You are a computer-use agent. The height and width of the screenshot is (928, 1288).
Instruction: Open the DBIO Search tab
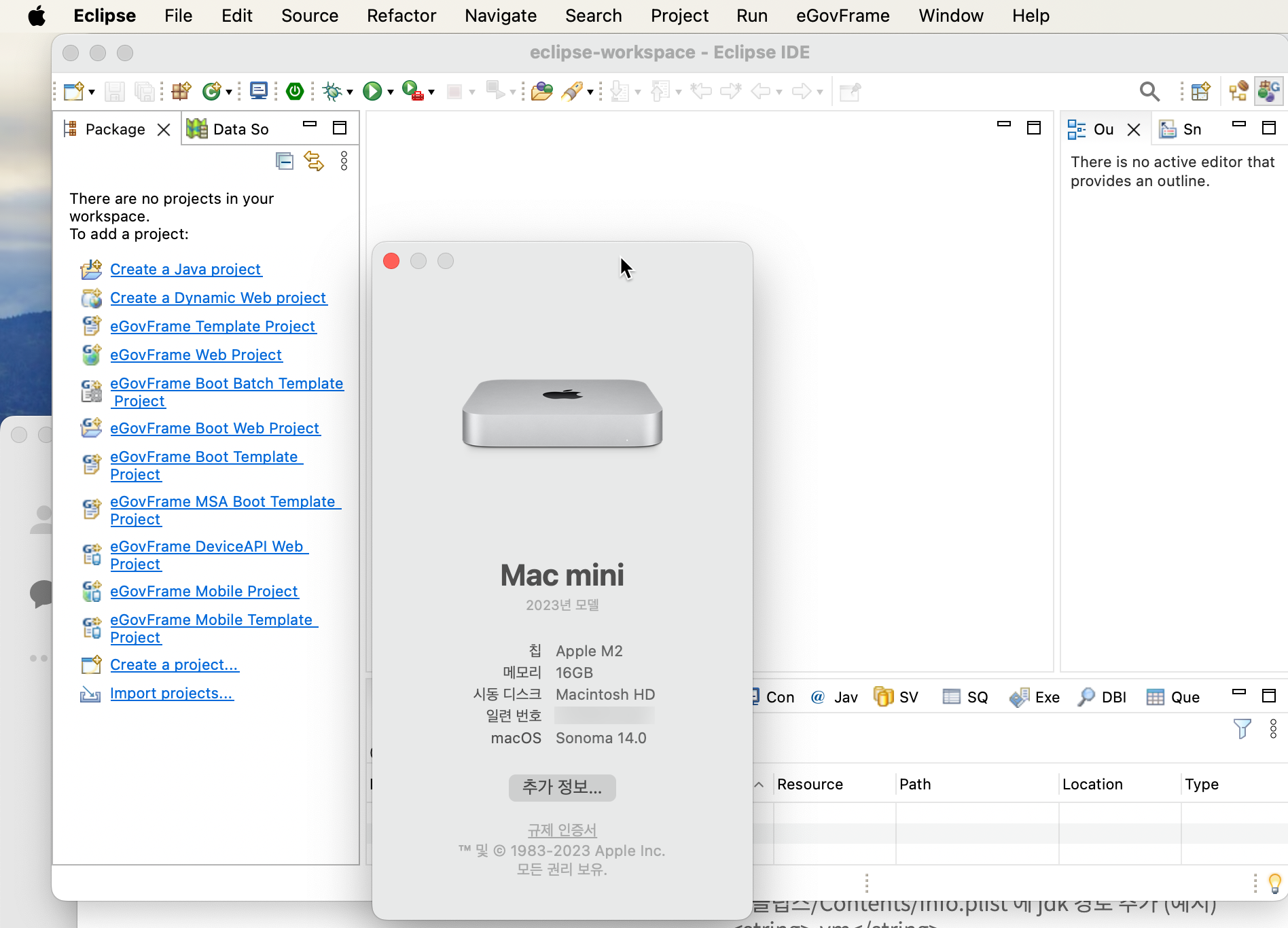[x=1102, y=697]
